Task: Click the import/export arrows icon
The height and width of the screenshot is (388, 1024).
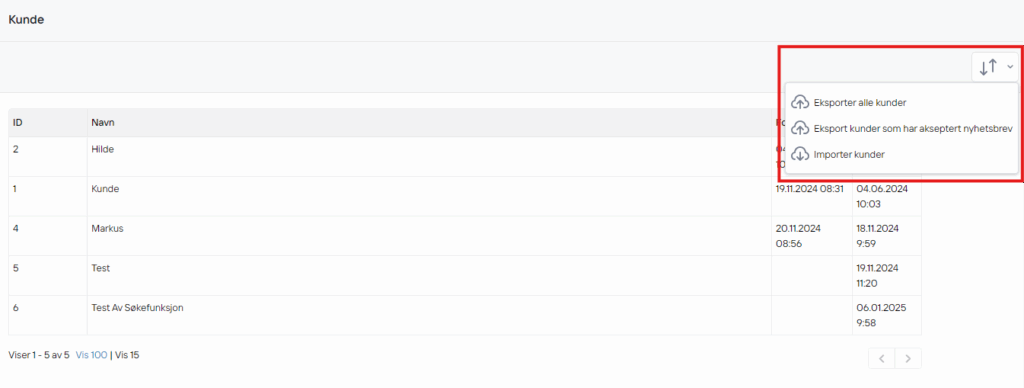Action: (988, 67)
